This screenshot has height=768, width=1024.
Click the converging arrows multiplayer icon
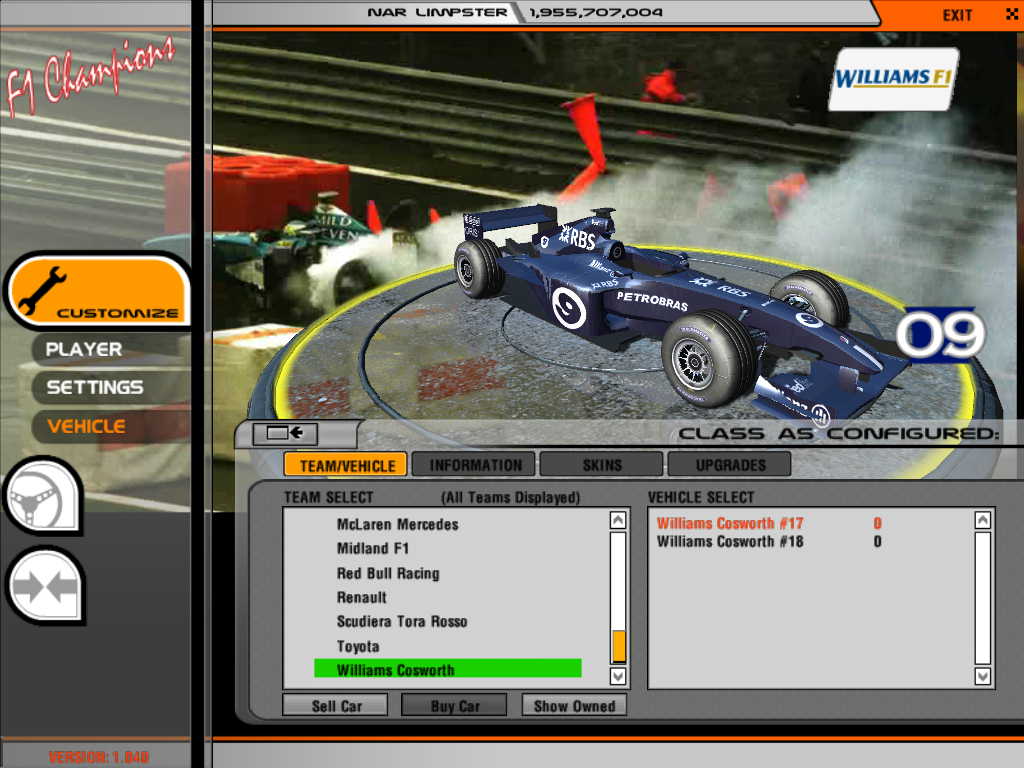pyautogui.click(x=44, y=587)
